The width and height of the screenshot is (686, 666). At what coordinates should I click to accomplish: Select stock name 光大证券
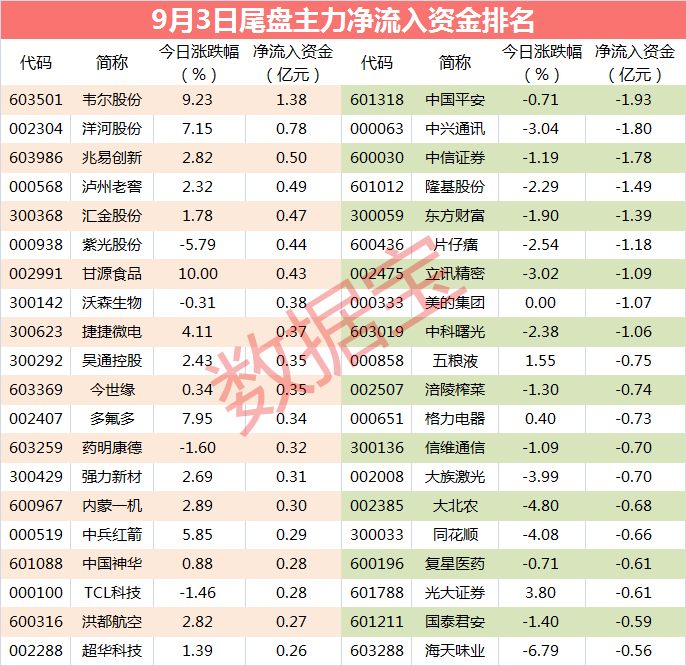(455, 592)
